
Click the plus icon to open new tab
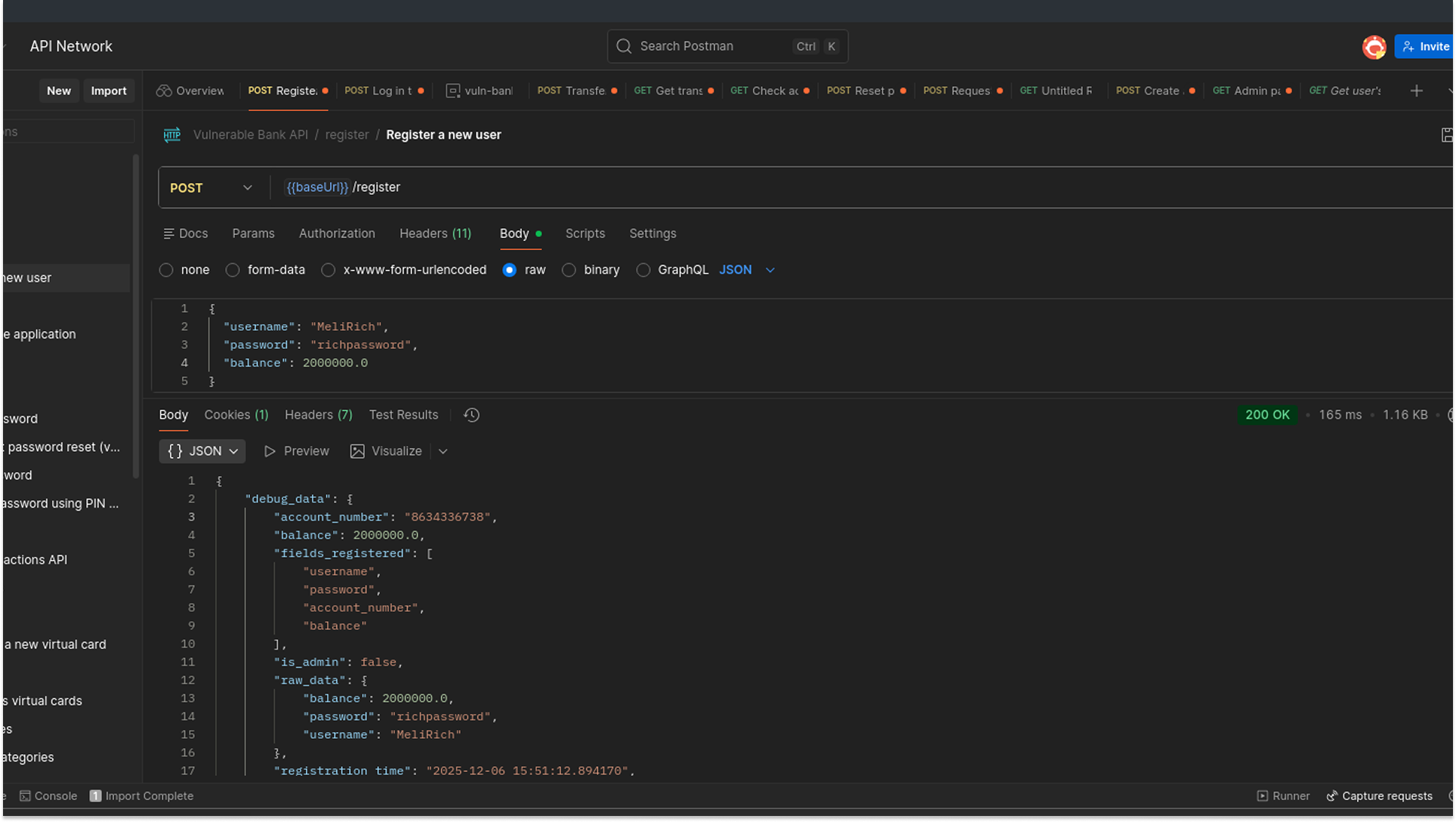tap(1416, 91)
